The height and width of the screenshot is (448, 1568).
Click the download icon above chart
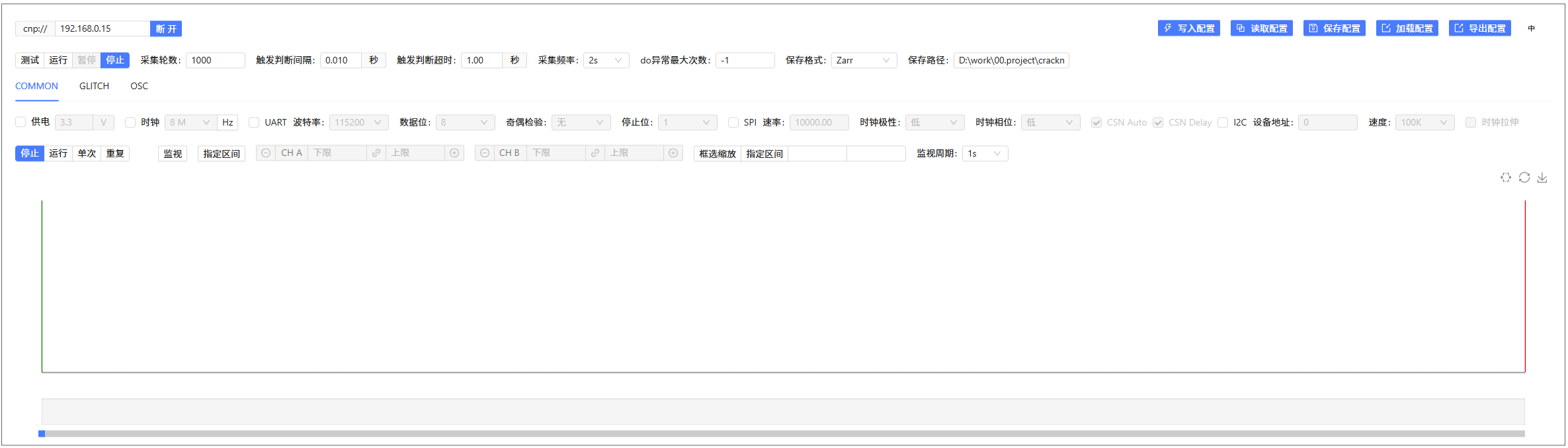click(1542, 177)
